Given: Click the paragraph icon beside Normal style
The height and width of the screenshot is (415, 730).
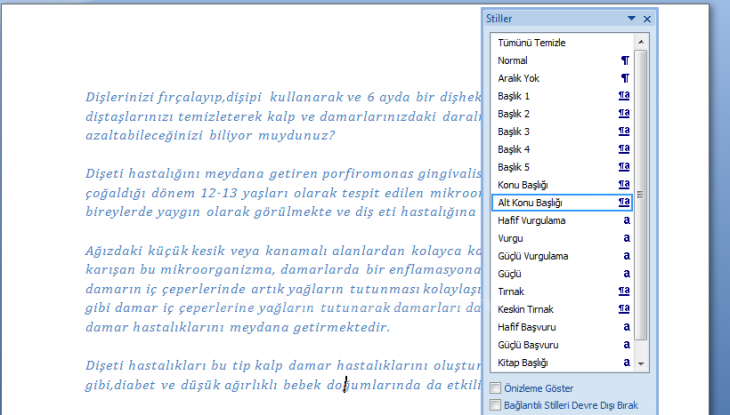Looking at the screenshot, I should click(625, 61).
